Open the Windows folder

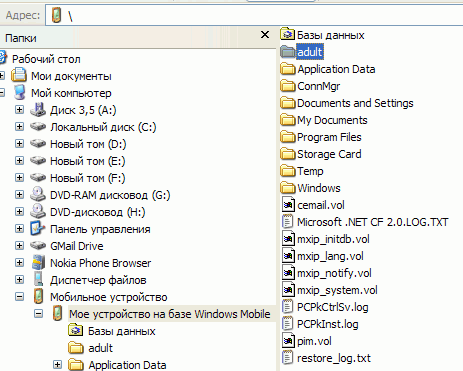[x=319, y=188]
